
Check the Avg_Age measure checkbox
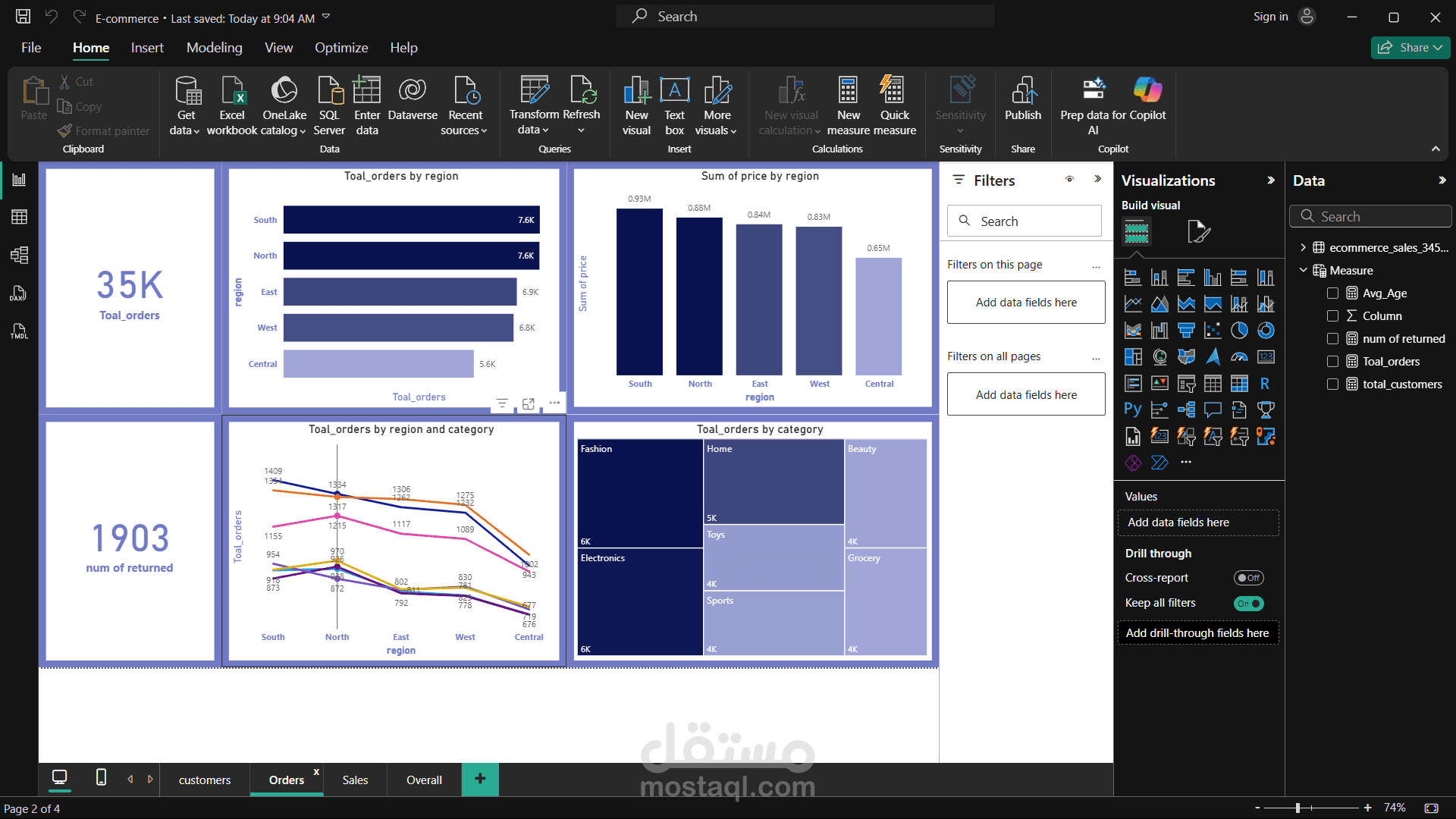click(x=1332, y=293)
